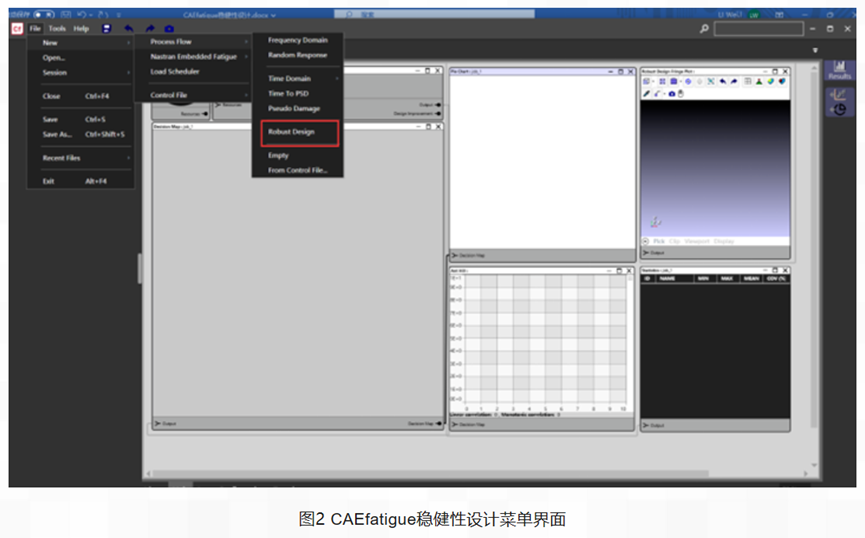
Task: Open the dropdown arrow beside the blue box icon
Action: click(681, 81)
